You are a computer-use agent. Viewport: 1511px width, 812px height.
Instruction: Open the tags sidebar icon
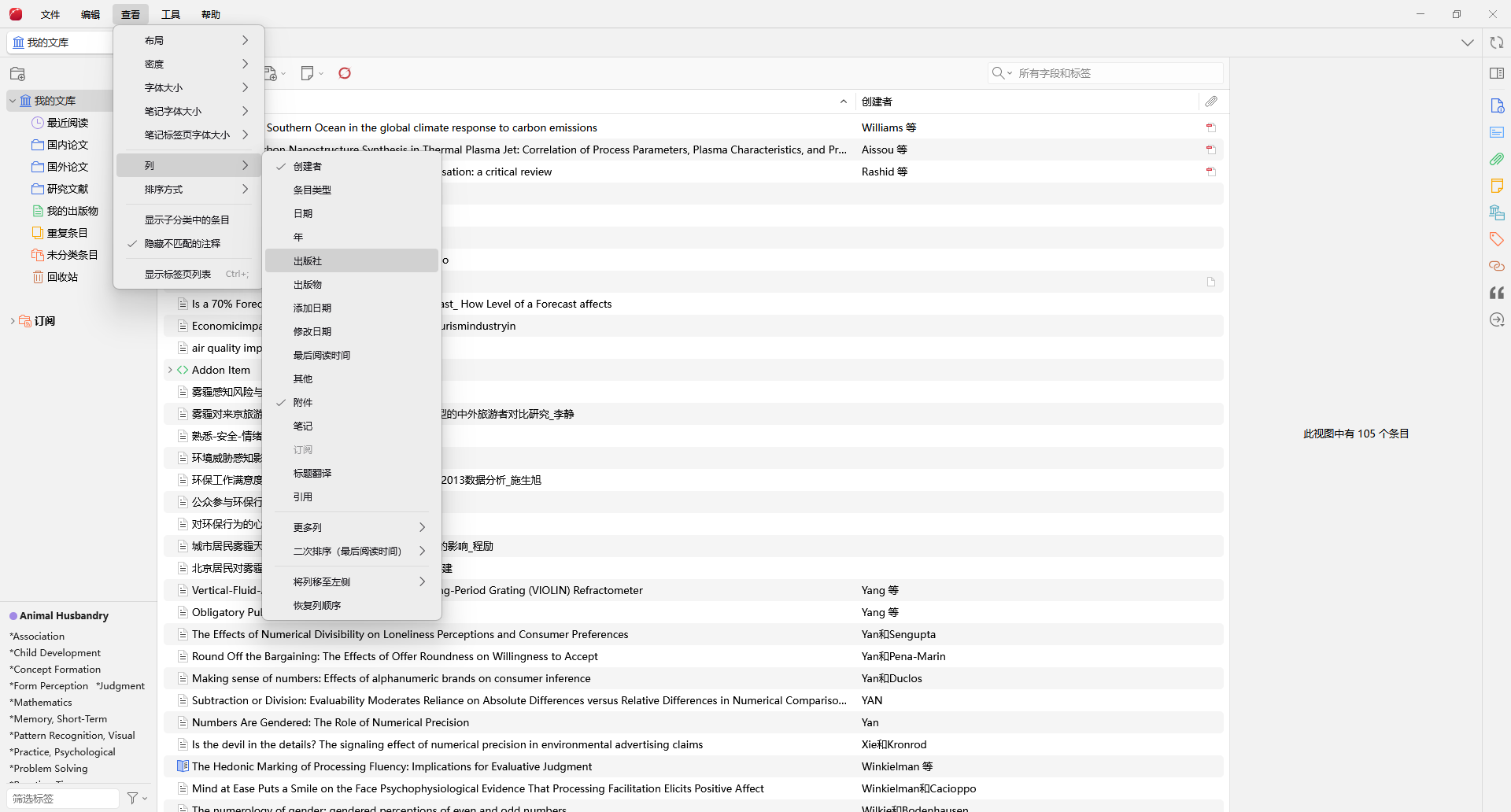(x=1497, y=239)
